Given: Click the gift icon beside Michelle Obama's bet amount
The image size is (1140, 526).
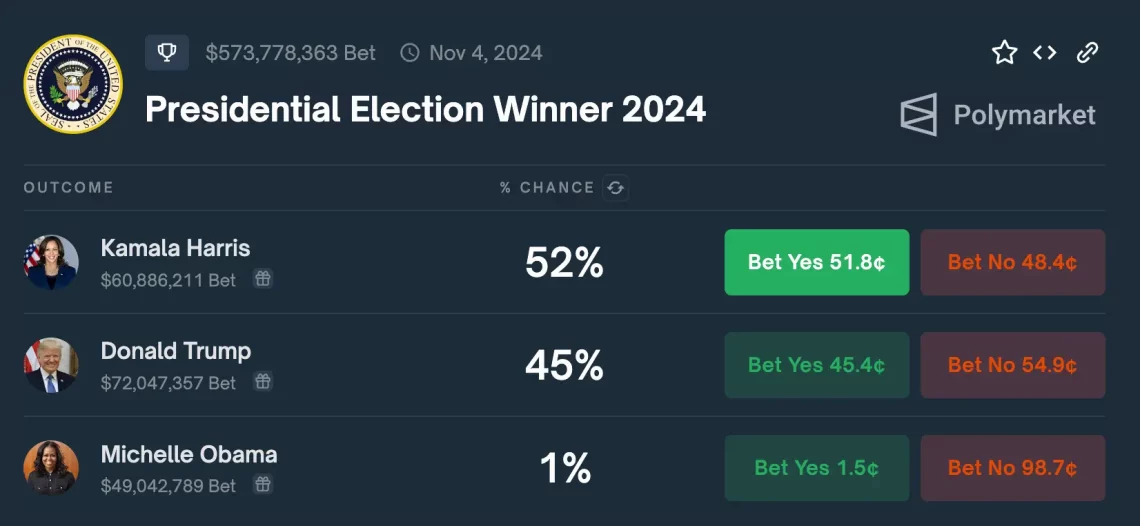Looking at the screenshot, I should pyautogui.click(x=262, y=485).
